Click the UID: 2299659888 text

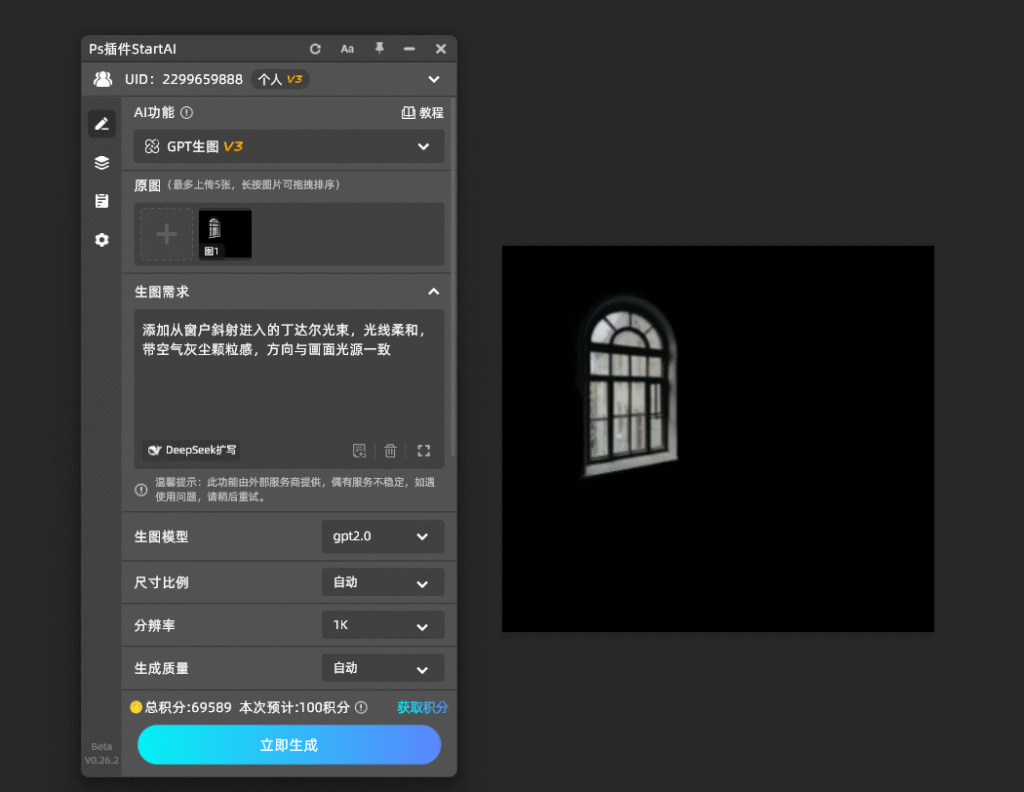pos(184,79)
